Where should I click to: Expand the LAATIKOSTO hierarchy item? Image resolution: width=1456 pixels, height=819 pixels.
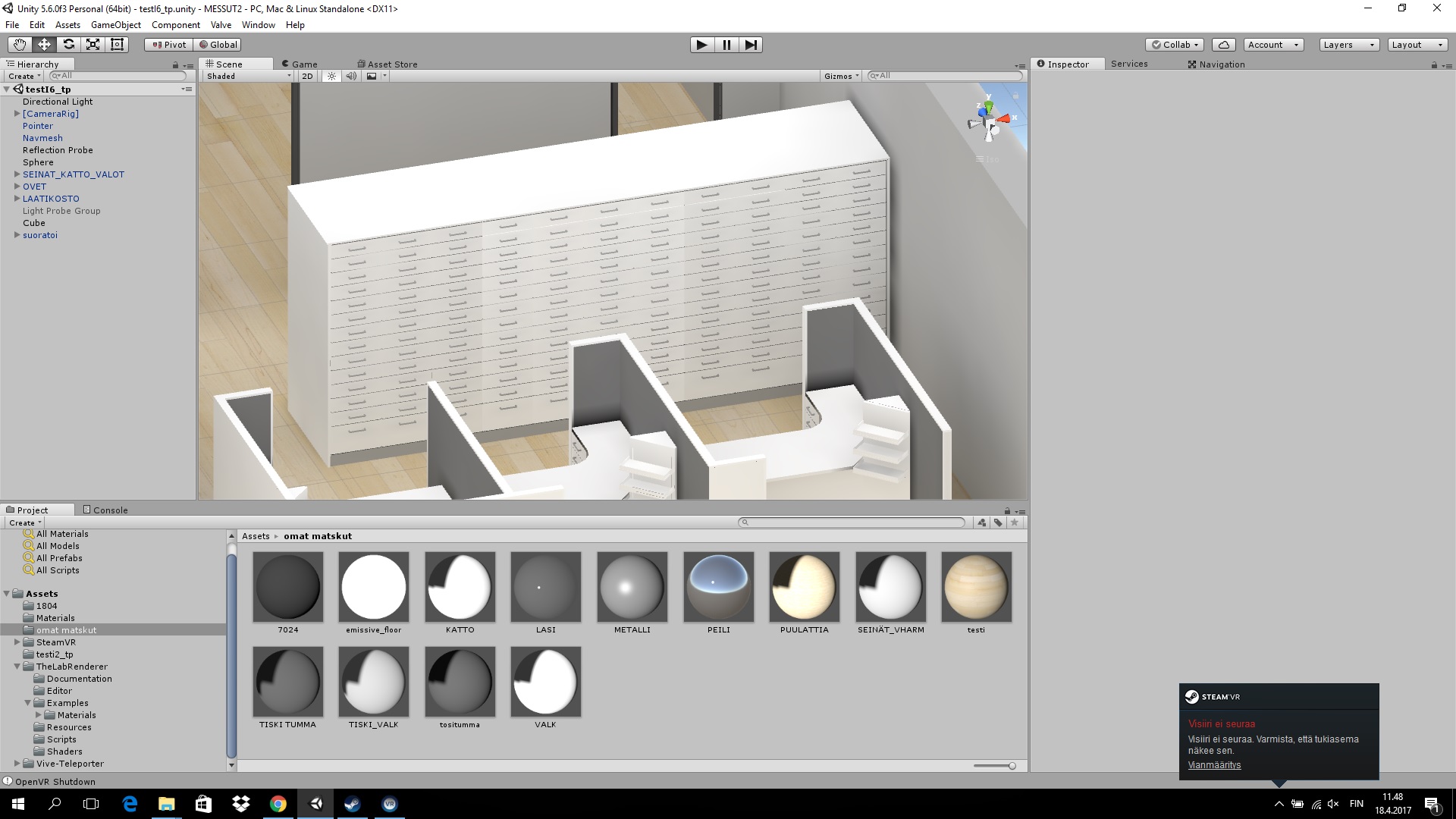click(x=17, y=198)
